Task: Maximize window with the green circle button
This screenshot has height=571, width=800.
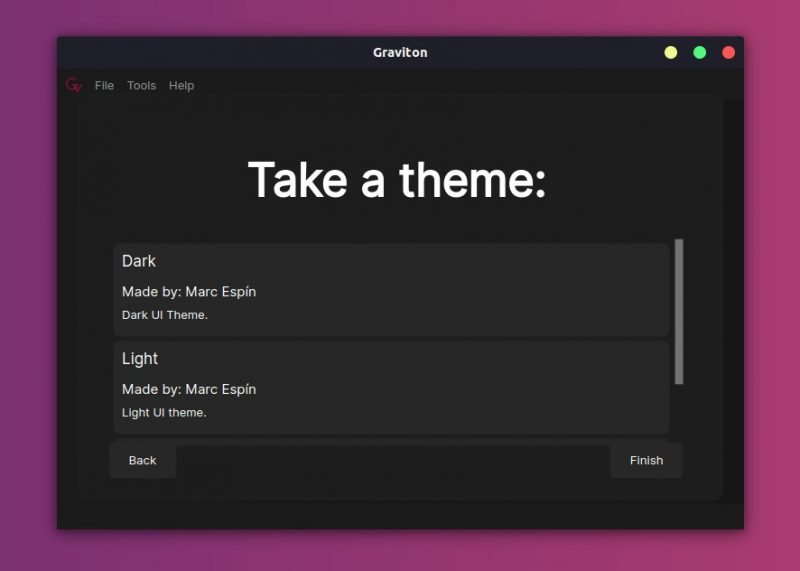Action: (699, 53)
